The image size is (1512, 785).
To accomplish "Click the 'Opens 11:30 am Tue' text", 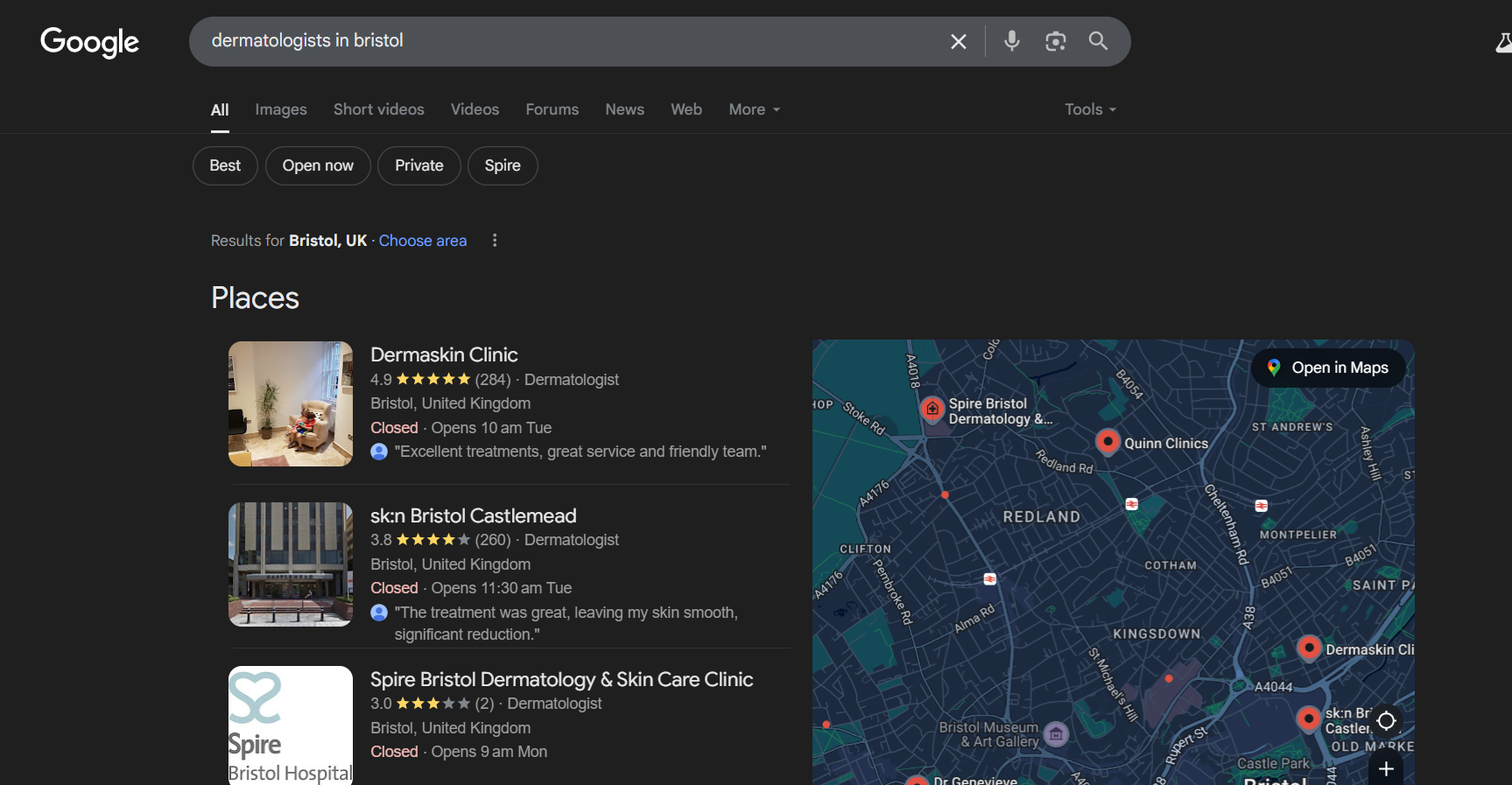I will (x=502, y=588).
